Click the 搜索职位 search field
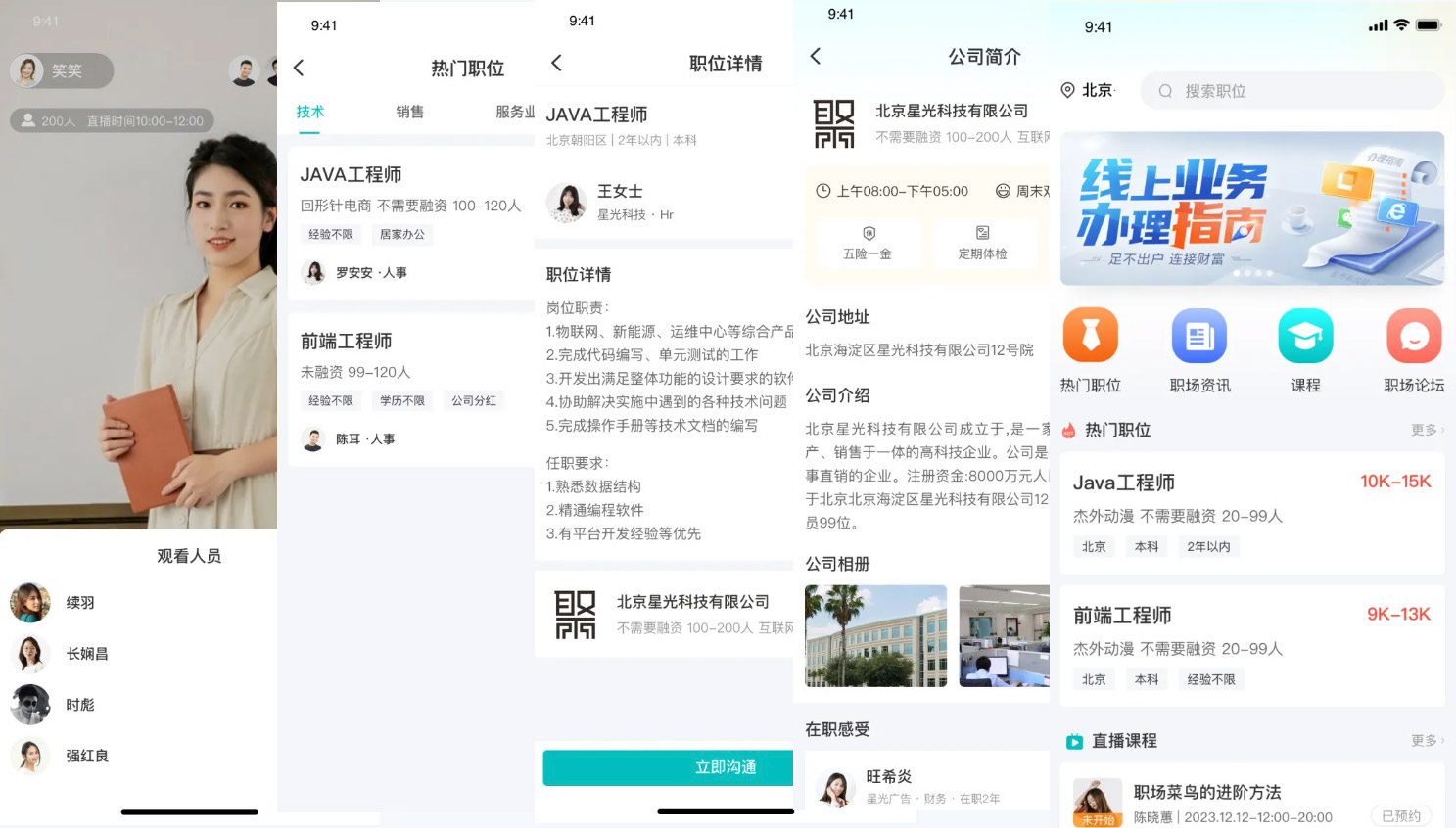The width and height of the screenshot is (1456, 828). (1292, 91)
